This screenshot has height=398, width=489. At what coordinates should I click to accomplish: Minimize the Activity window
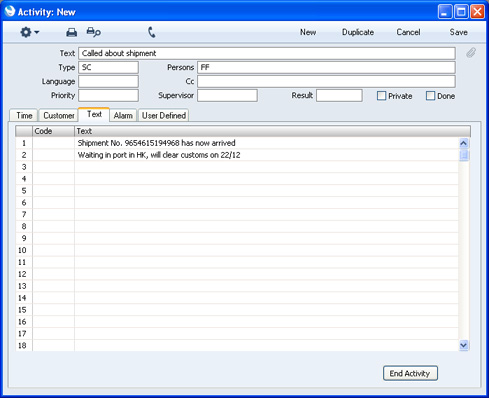(445, 12)
